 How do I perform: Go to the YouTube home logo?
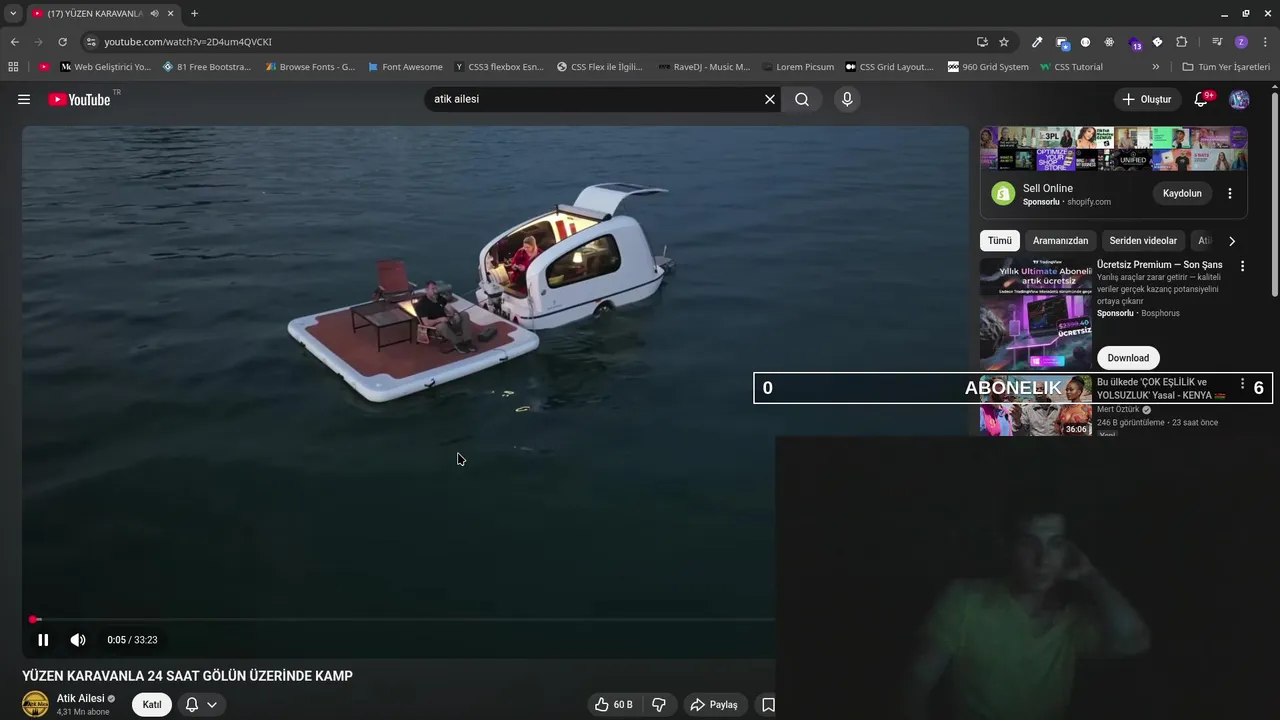pyautogui.click(x=79, y=99)
